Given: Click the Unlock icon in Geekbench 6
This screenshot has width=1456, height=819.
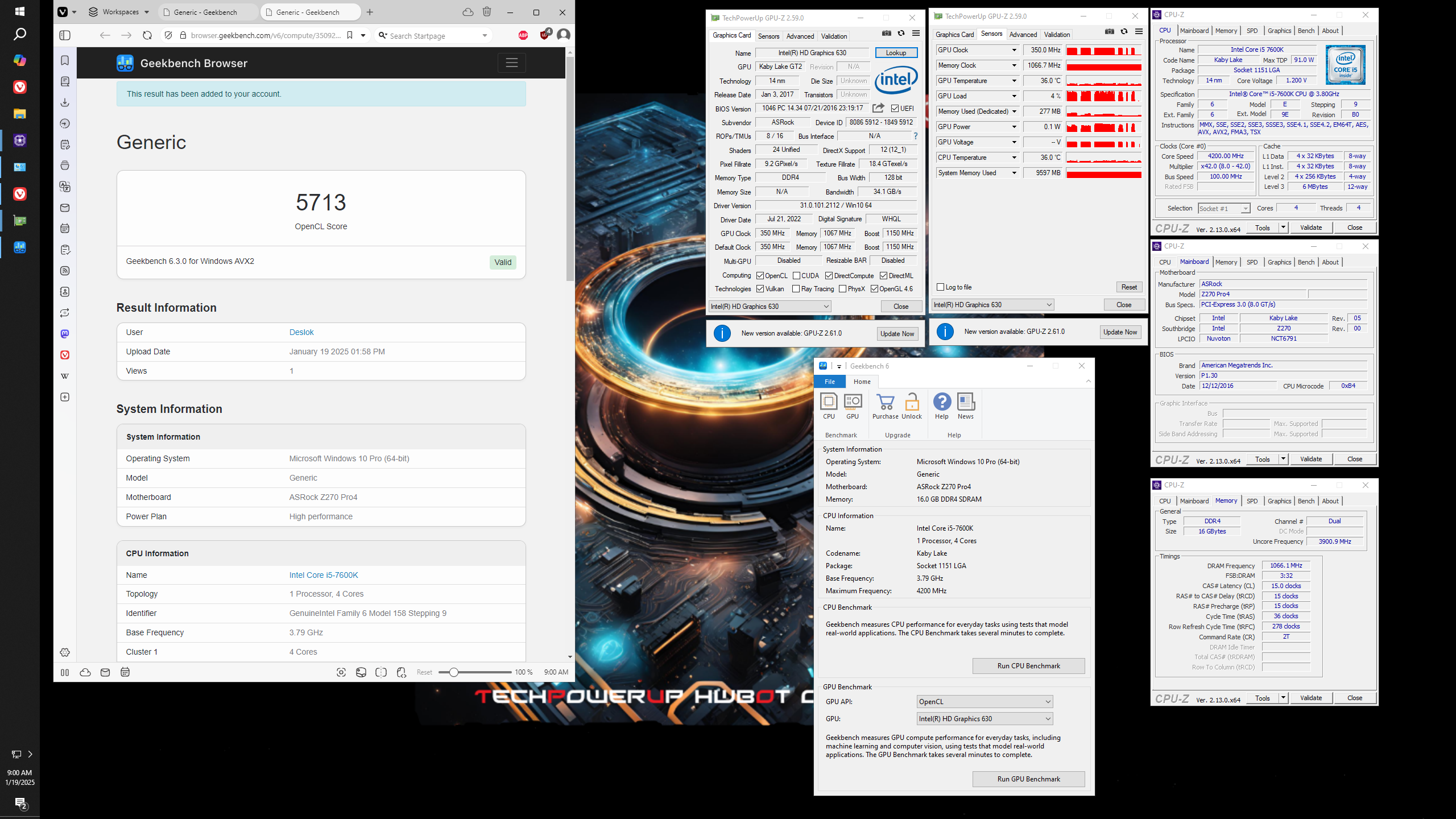Looking at the screenshot, I should click(912, 406).
